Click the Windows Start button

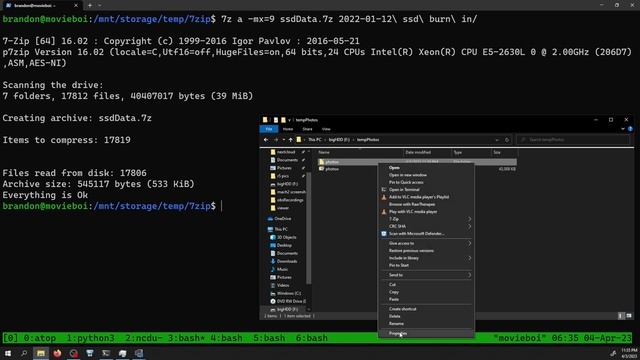pyautogui.click(x=8, y=353)
